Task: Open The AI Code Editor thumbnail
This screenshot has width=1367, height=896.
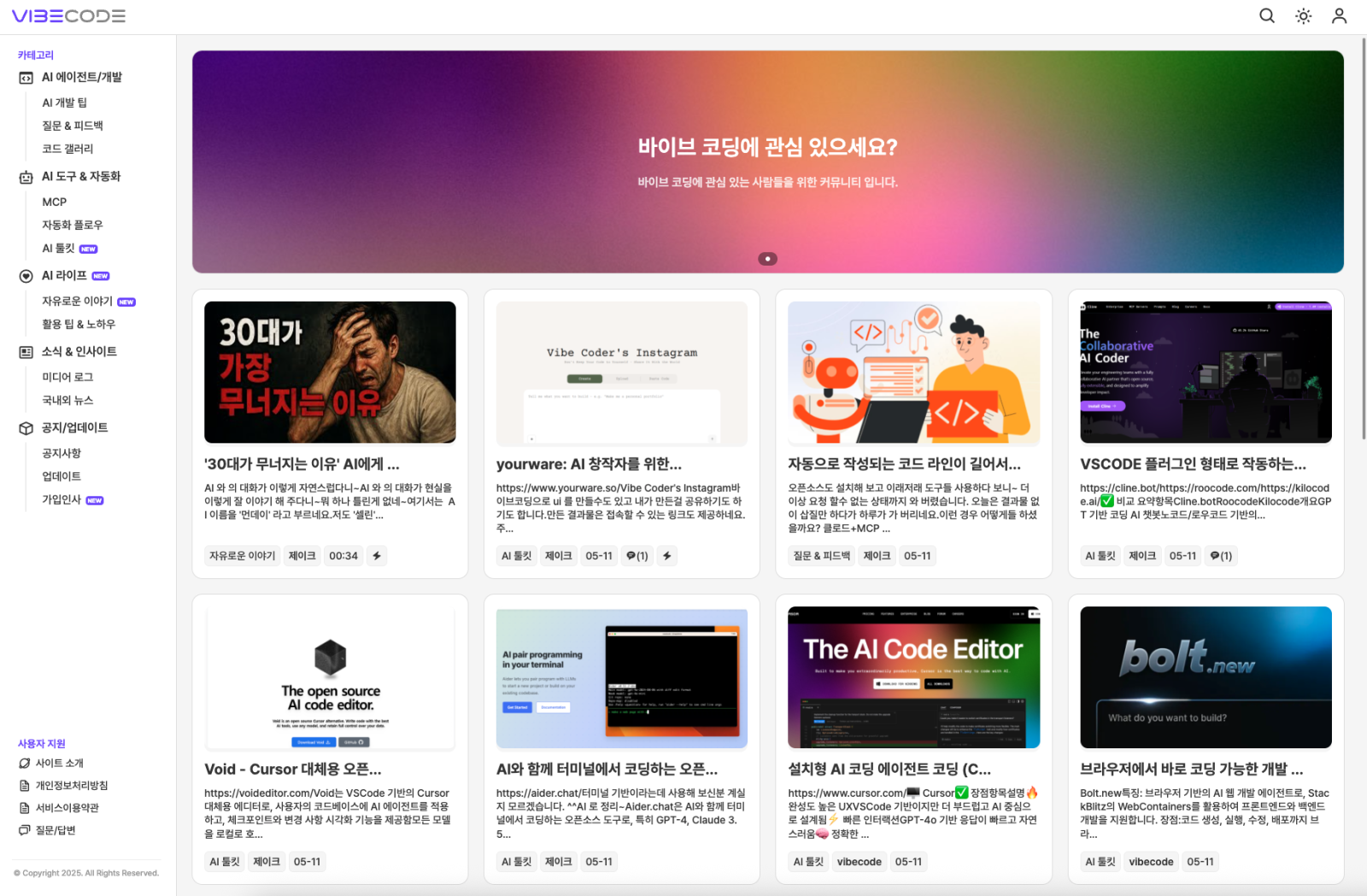Action: tap(913, 676)
